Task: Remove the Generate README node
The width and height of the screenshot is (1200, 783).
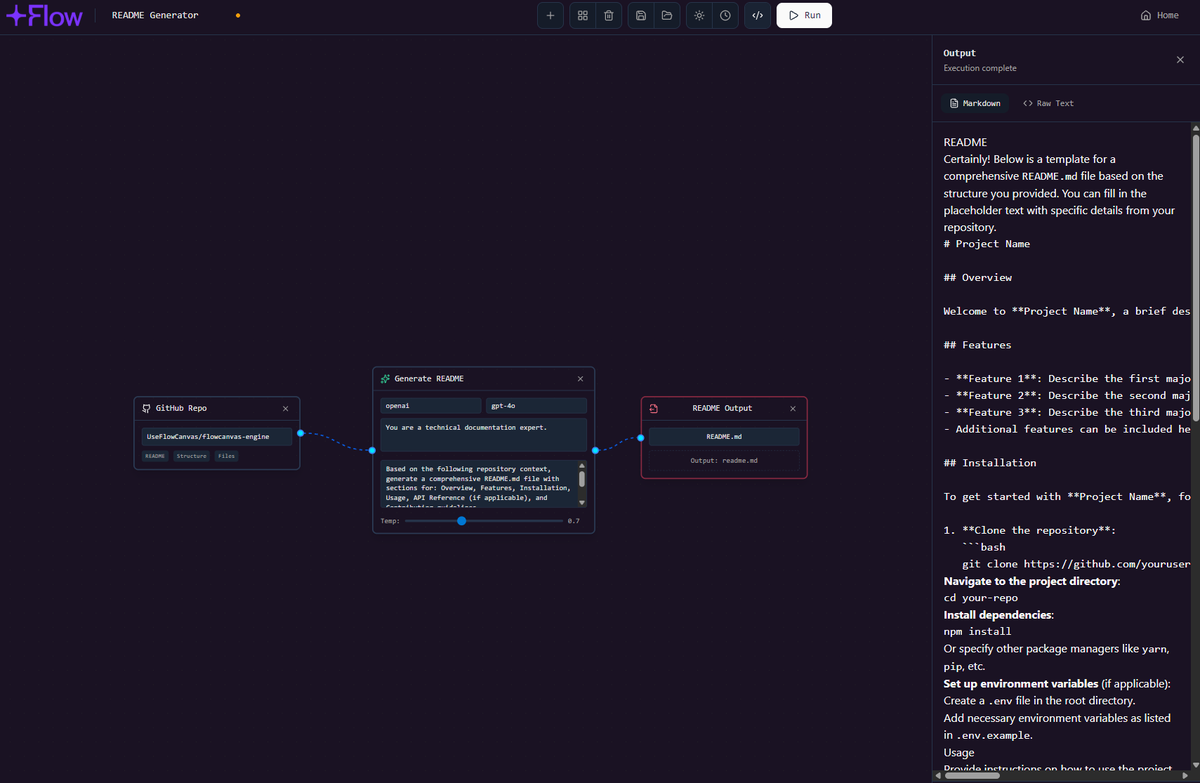Action: [x=580, y=379]
